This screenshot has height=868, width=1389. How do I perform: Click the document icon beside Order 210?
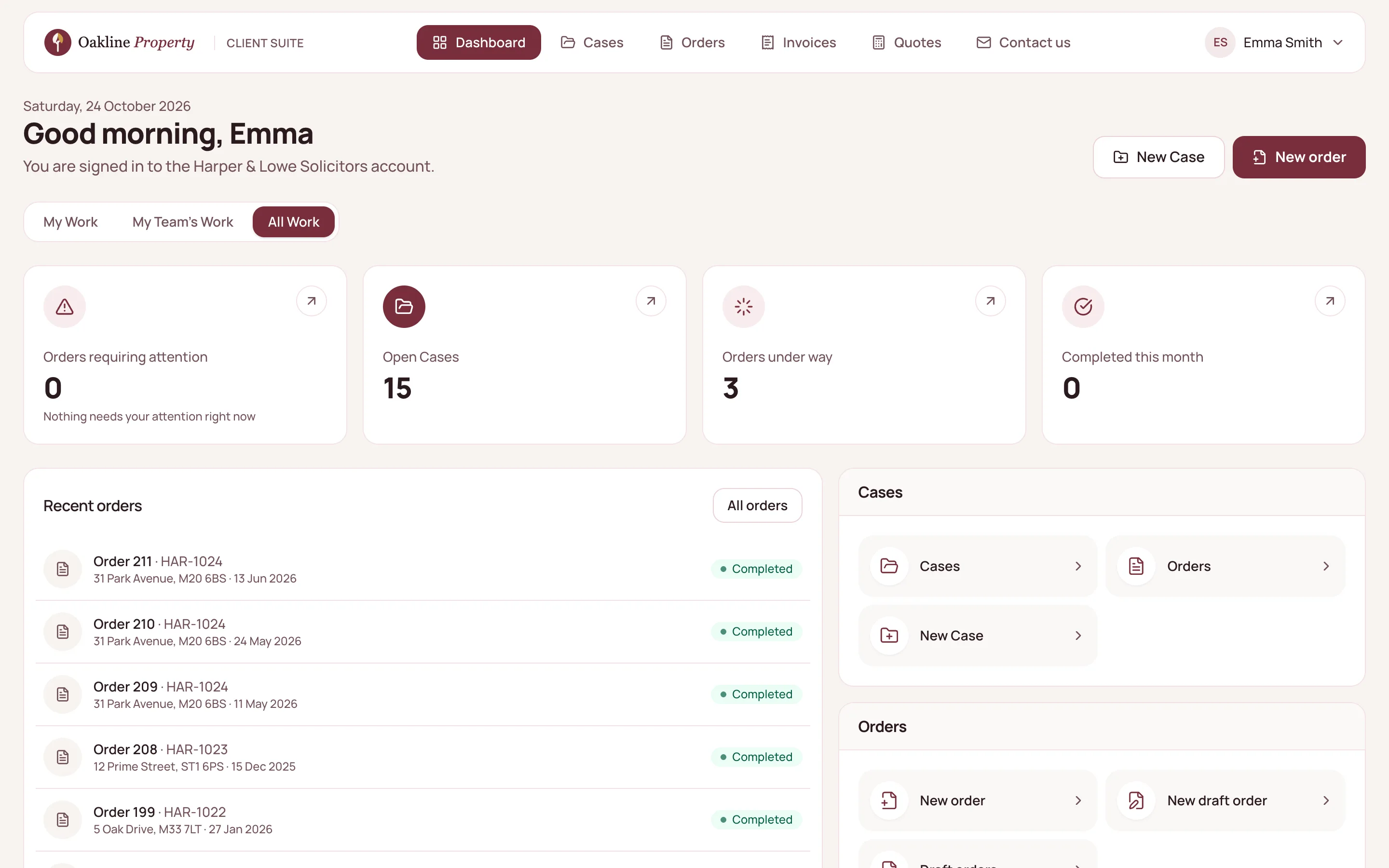click(x=63, y=632)
